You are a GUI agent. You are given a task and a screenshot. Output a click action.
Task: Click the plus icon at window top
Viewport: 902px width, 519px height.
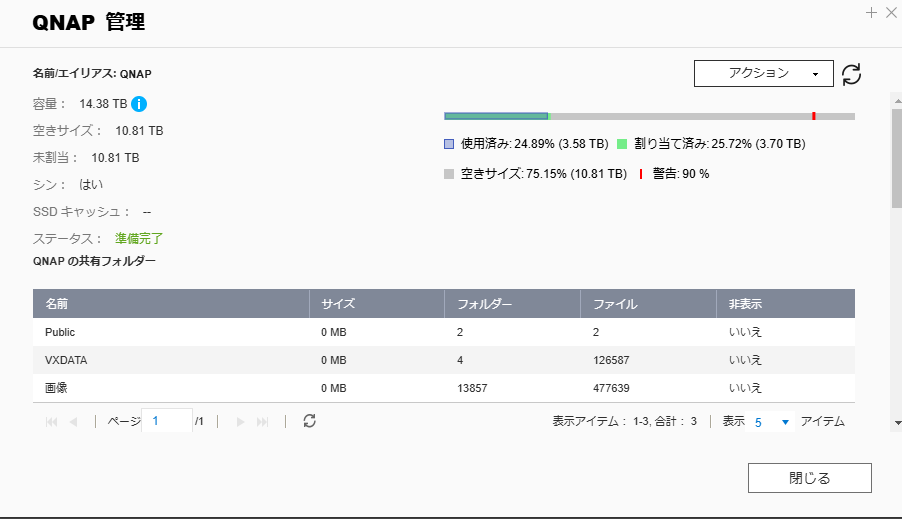pos(871,13)
